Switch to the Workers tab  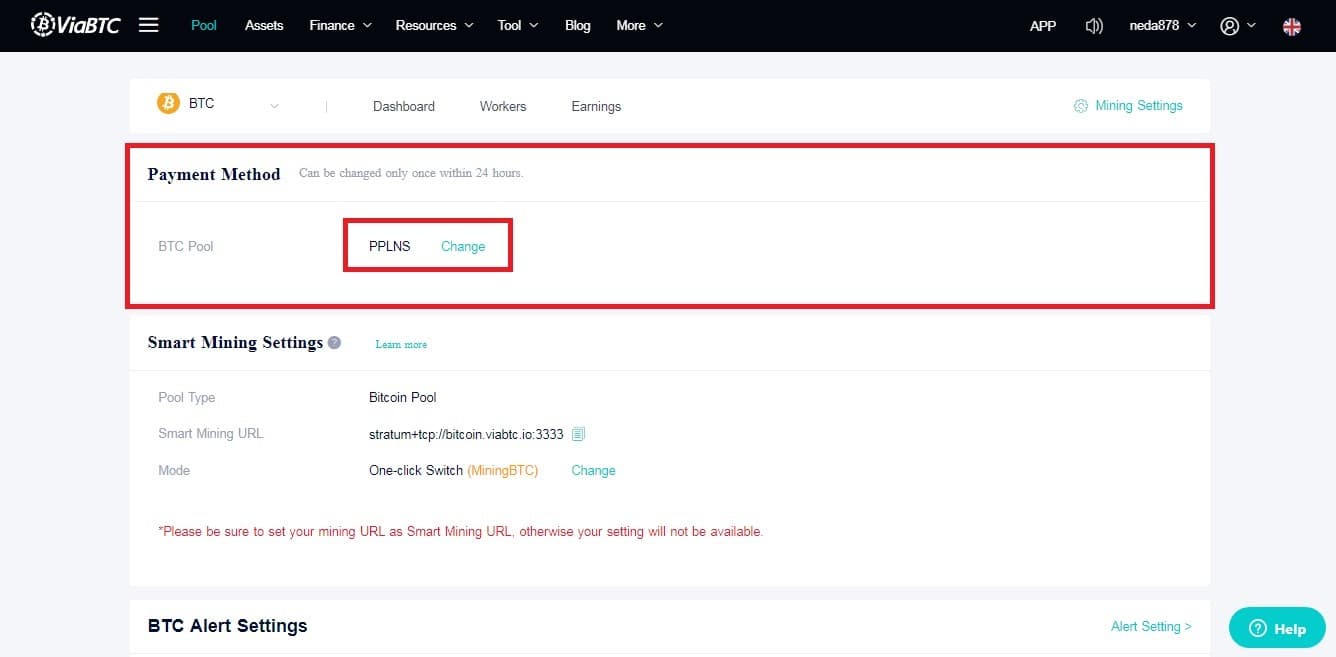coord(503,106)
